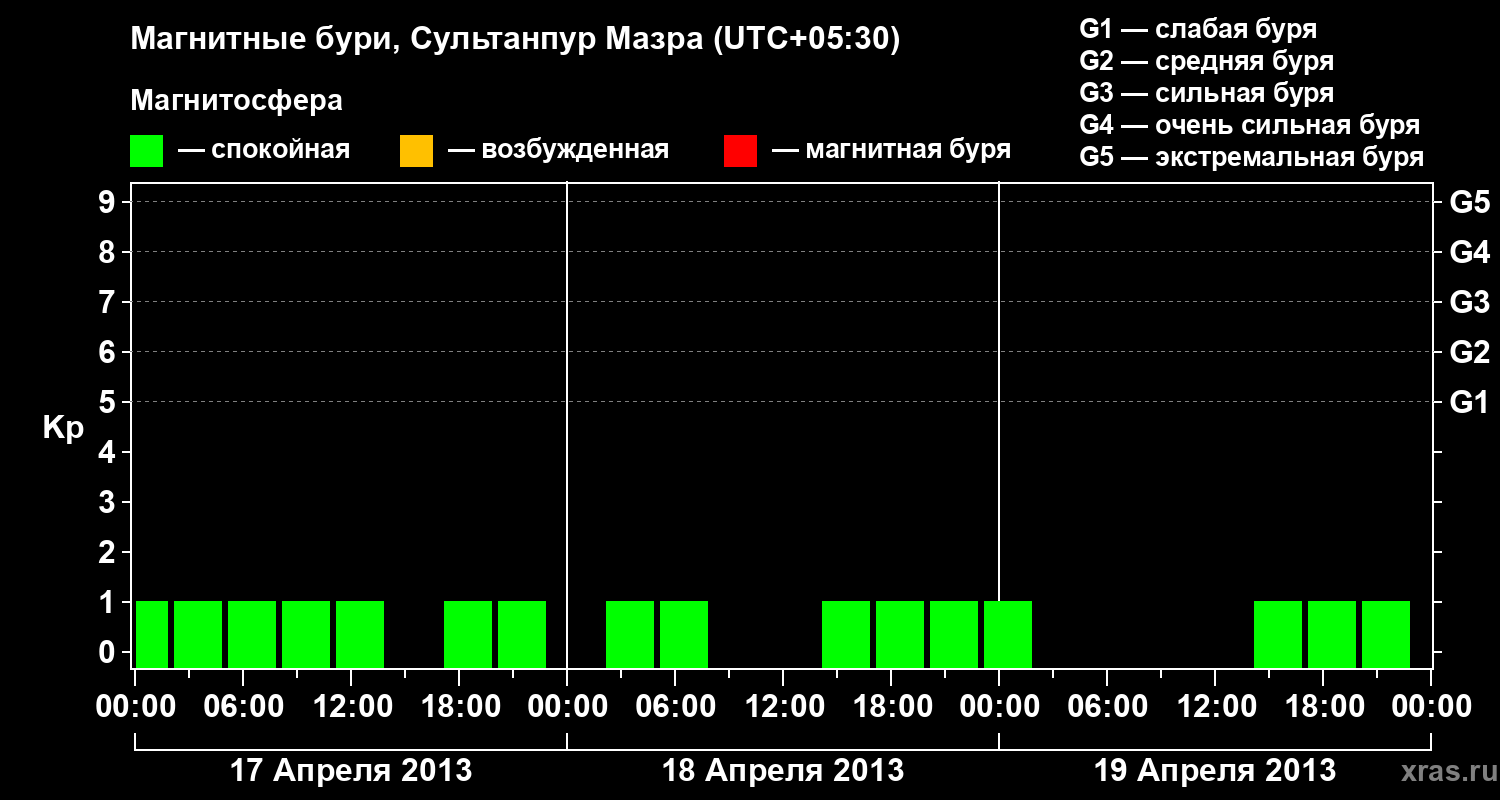Click the green спокойная legend swatch

[147, 151]
